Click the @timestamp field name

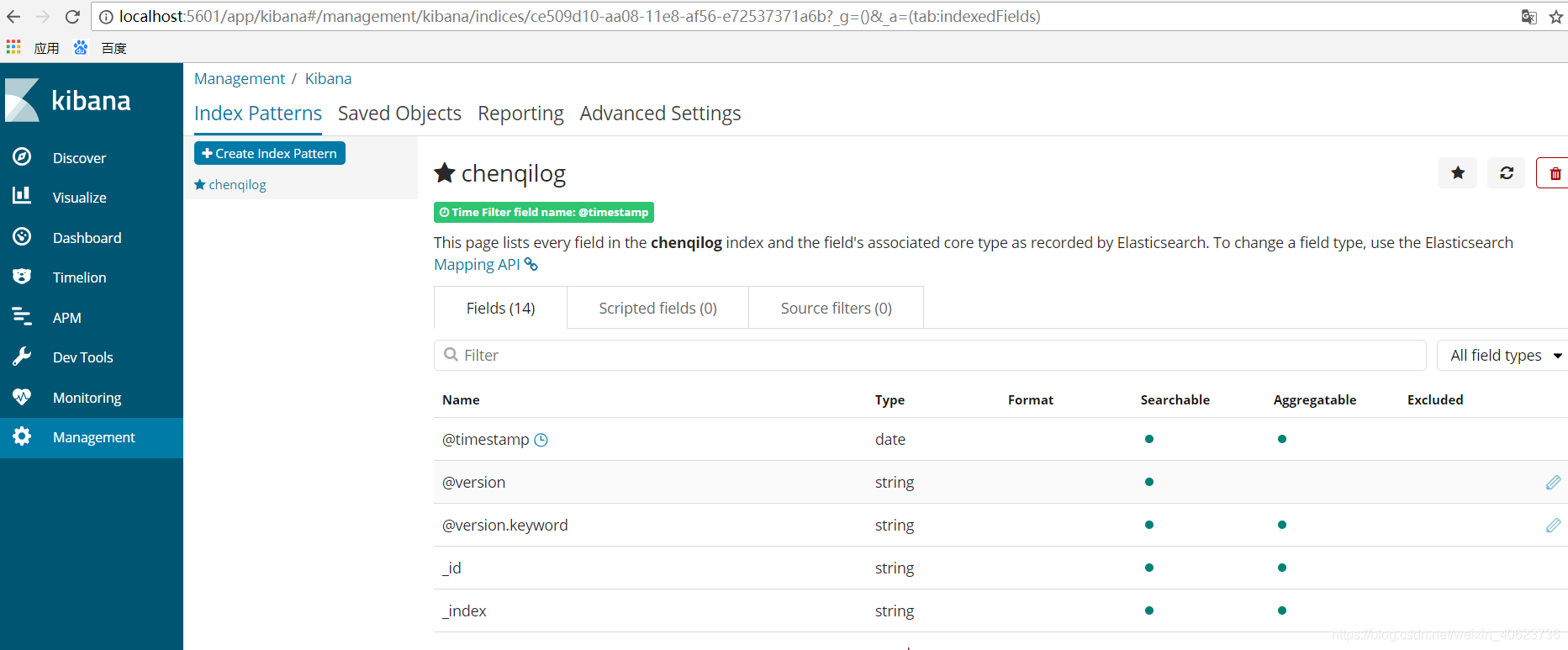(x=486, y=440)
